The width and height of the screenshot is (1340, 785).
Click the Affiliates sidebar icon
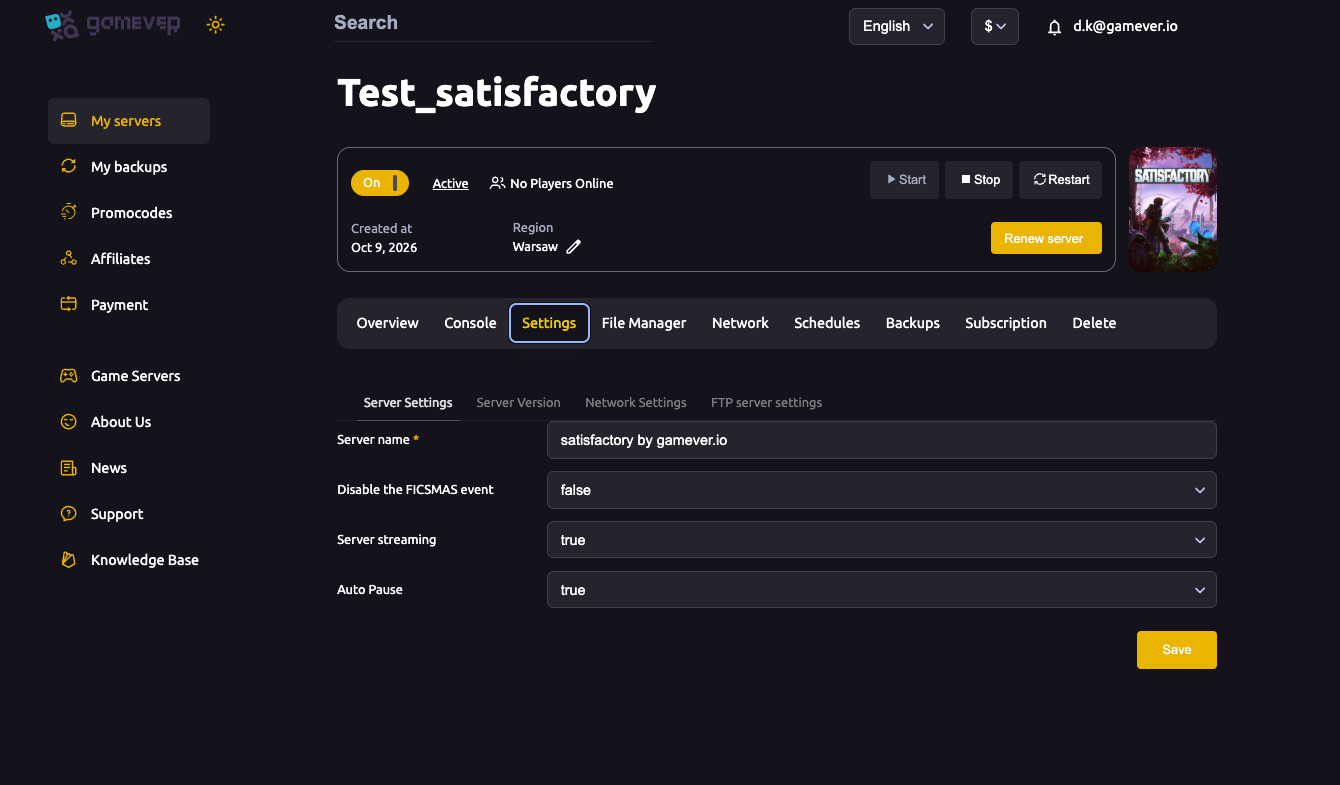tap(69, 259)
